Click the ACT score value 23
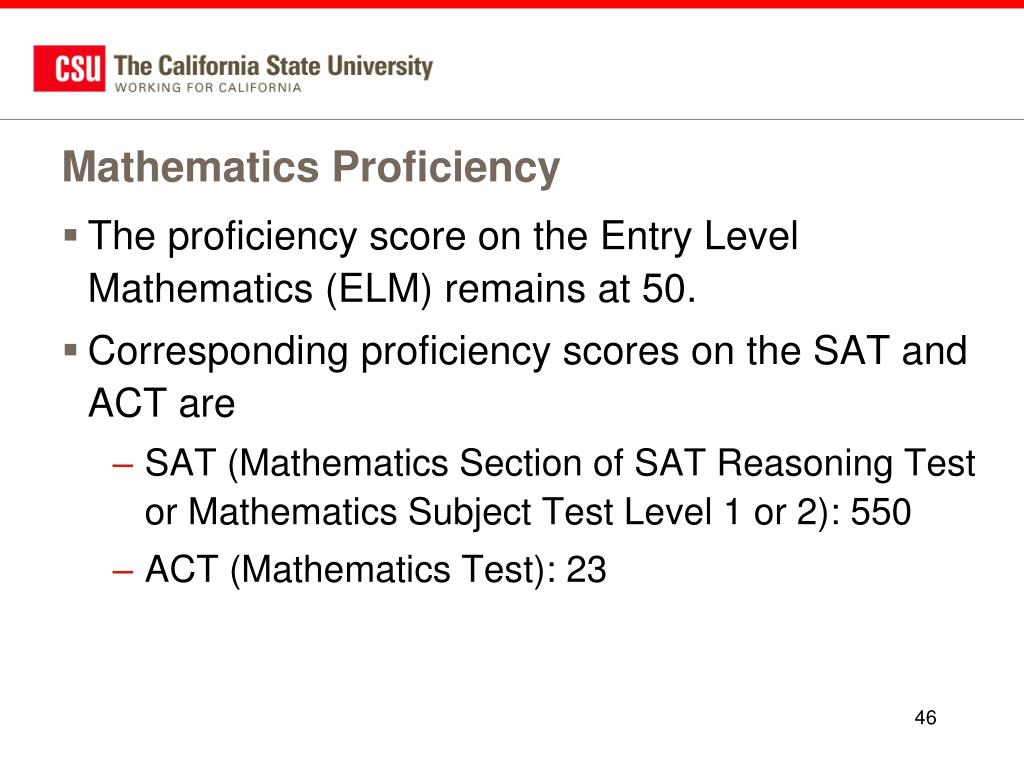The image size is (1024, 768). pyautogui.click(x=586, y=569)
